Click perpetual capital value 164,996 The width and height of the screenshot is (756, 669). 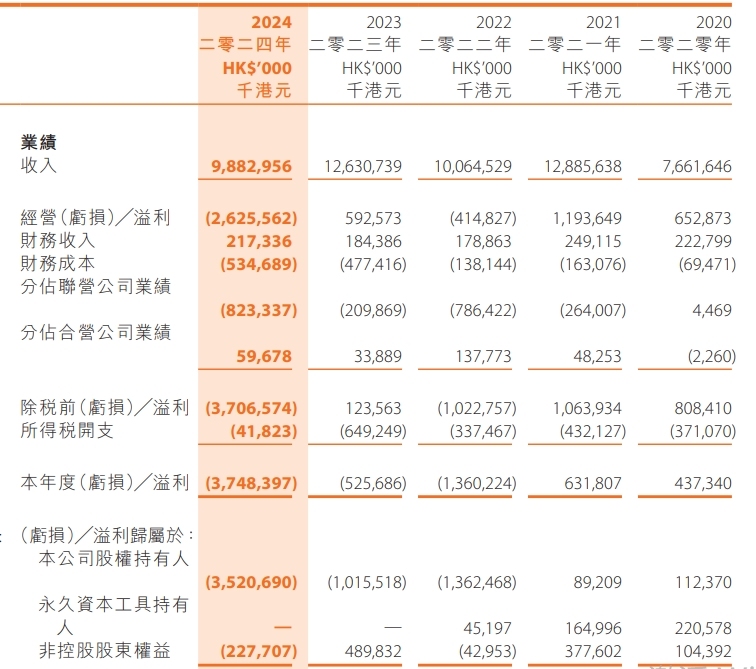pos(593,628)
